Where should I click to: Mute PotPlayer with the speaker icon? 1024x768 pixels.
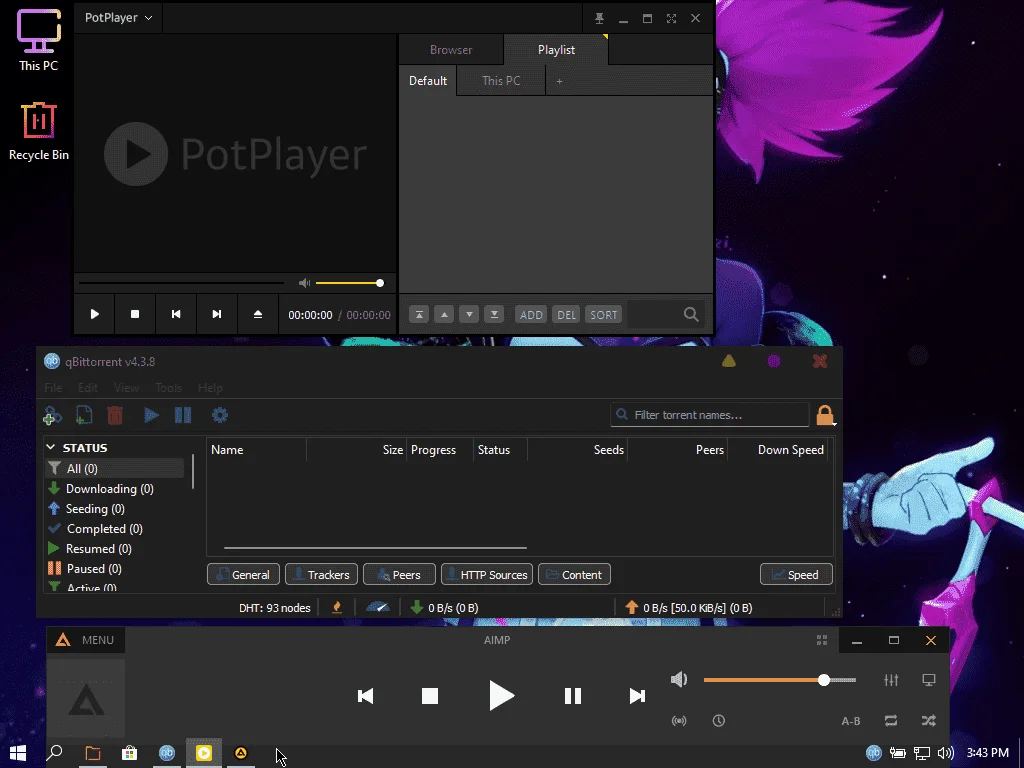point(304,283)
